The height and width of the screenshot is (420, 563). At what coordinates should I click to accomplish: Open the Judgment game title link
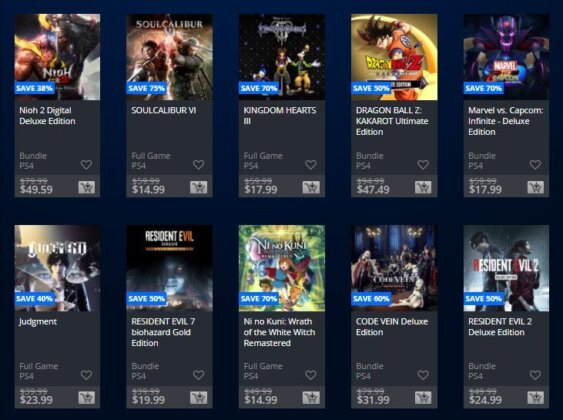point(38,322)
